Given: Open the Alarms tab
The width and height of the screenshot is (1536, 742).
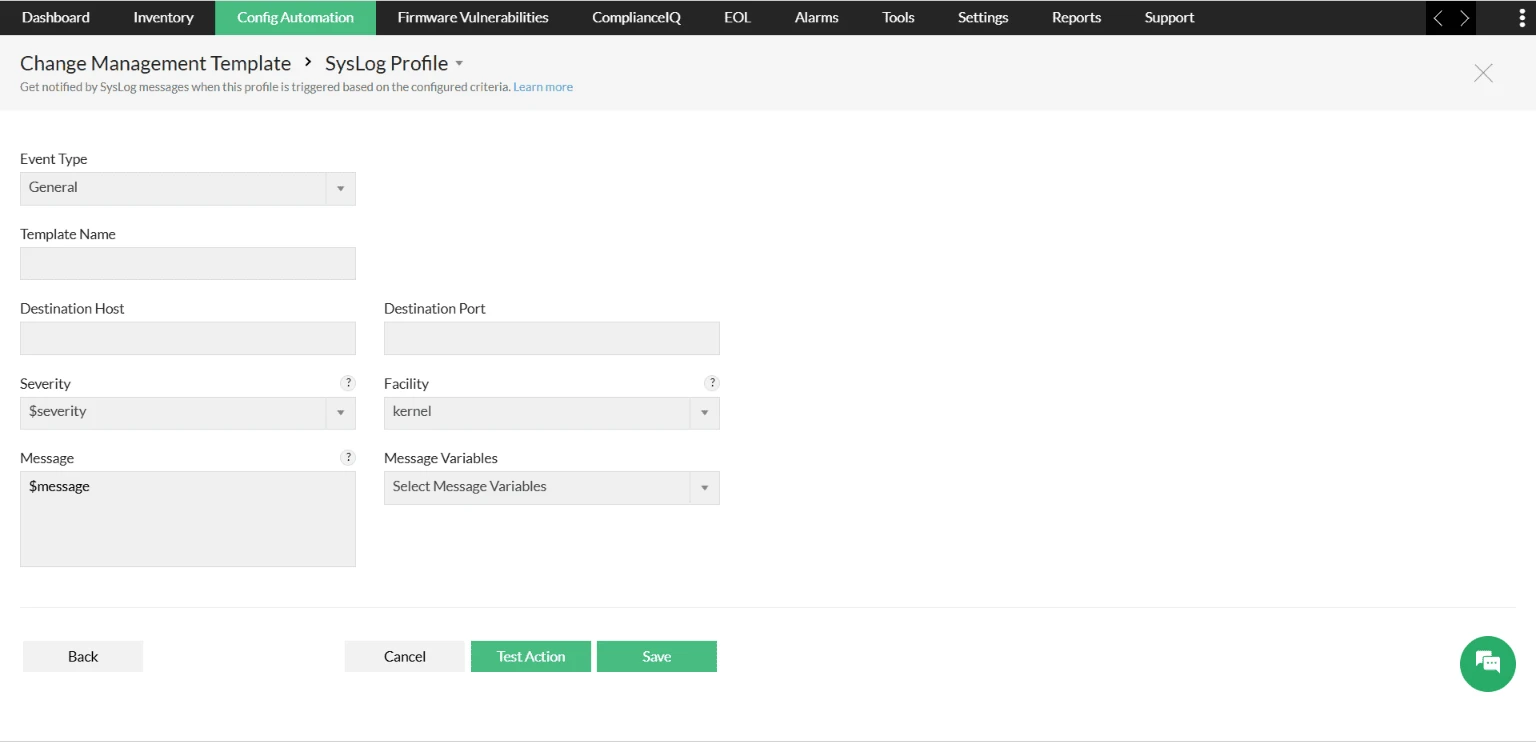Looking at the screenshot, I should [816, 18].
